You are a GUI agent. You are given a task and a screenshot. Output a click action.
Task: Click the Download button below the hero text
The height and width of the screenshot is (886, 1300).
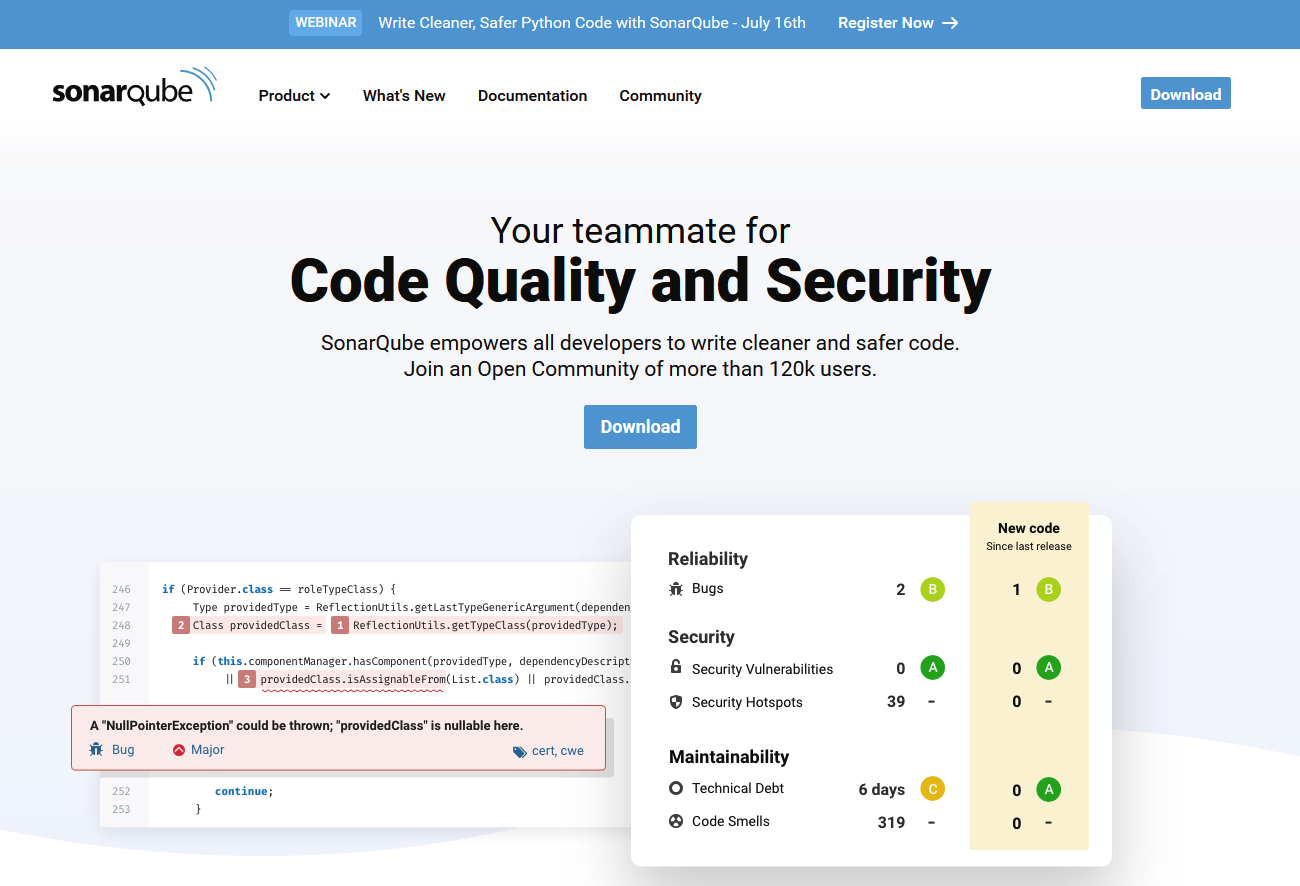coord(640,427)
